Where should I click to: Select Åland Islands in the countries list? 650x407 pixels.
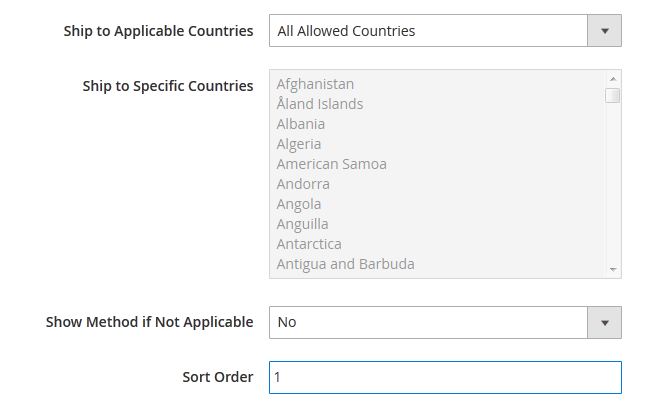pyautogui.click(x=320, y=104)
